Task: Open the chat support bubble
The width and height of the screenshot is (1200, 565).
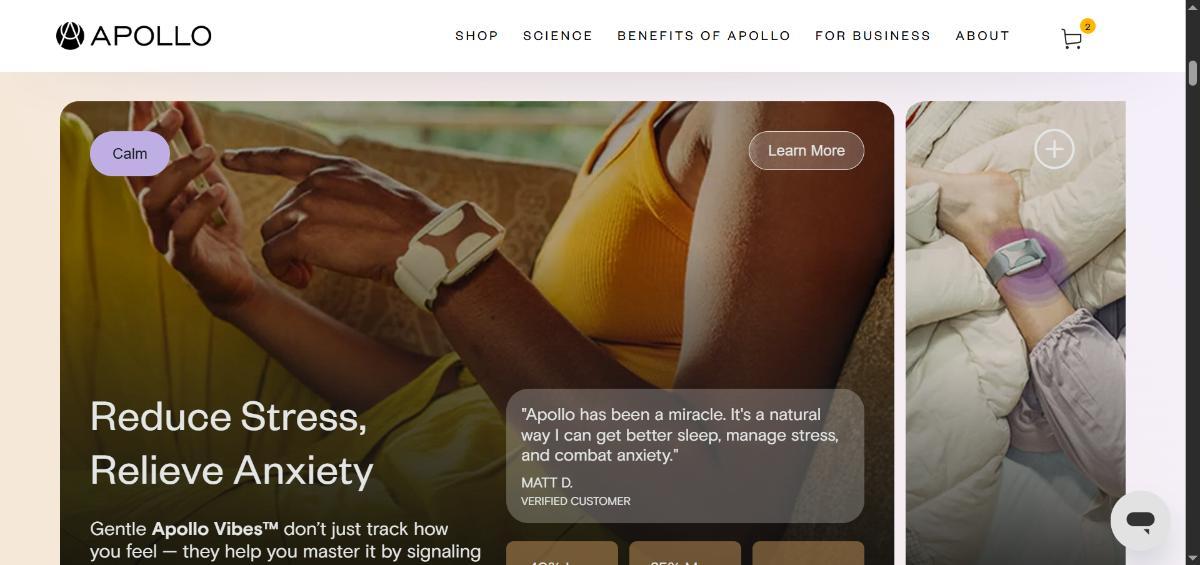Action: (1140, 520)
